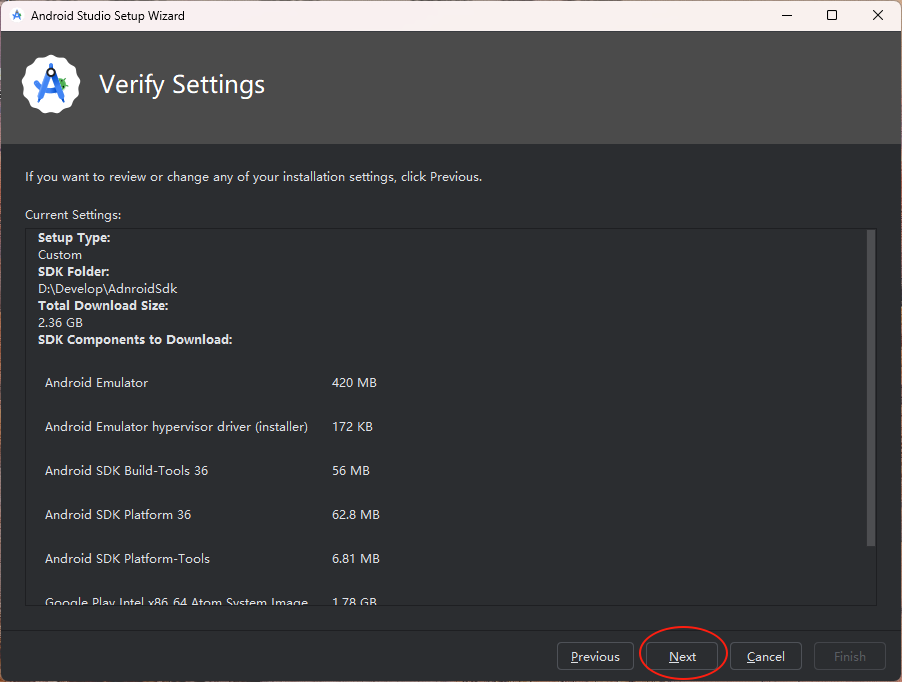This screenshot has width=902, height=682.
Task: Click the 62.8 MB size value
Action: tap(356, 515)
